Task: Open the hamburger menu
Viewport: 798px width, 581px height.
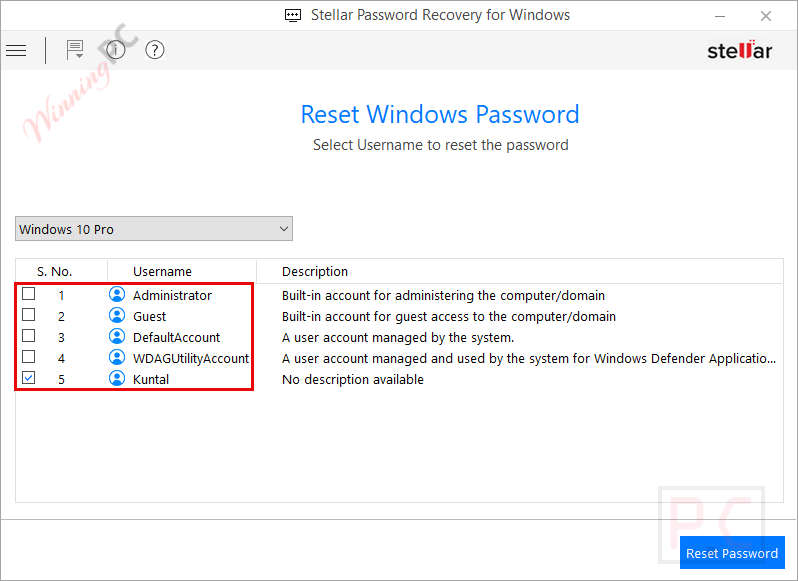Action: click(x=16, y=50)
